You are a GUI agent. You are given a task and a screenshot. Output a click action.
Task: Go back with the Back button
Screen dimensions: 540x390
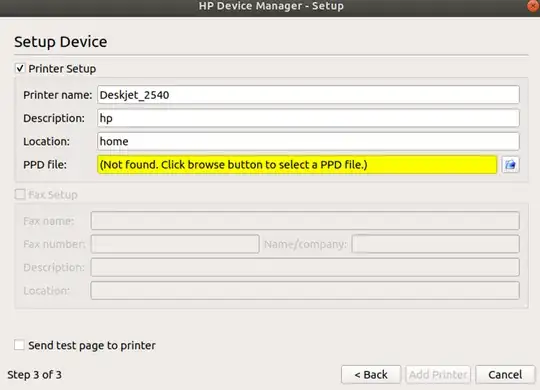371,374
